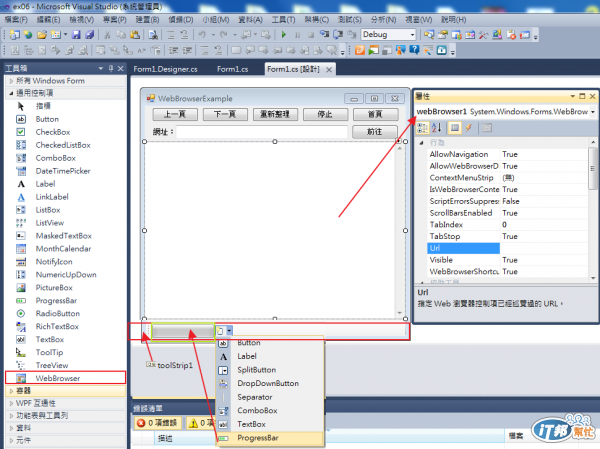Switch to the Form1.Designer.cs tab
600x449 pixels.
pos(165,69)
